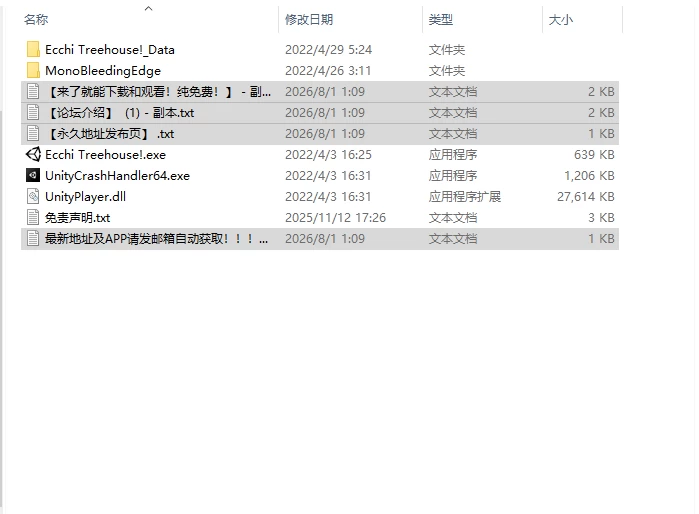Viewport: 699px width, 514px height.
Task: Select file name UnityPlayer.dll
Action: (x=86, y=197)
